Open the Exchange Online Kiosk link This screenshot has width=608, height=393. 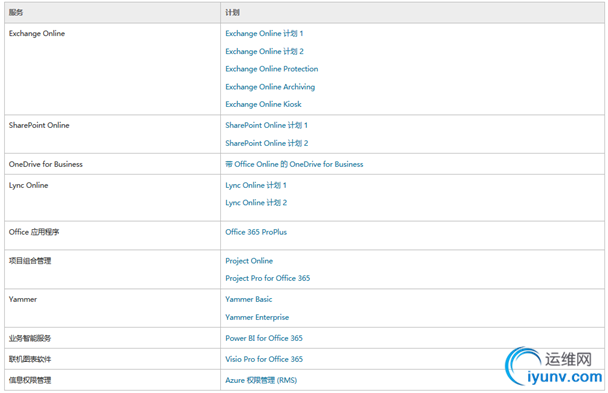263,104
